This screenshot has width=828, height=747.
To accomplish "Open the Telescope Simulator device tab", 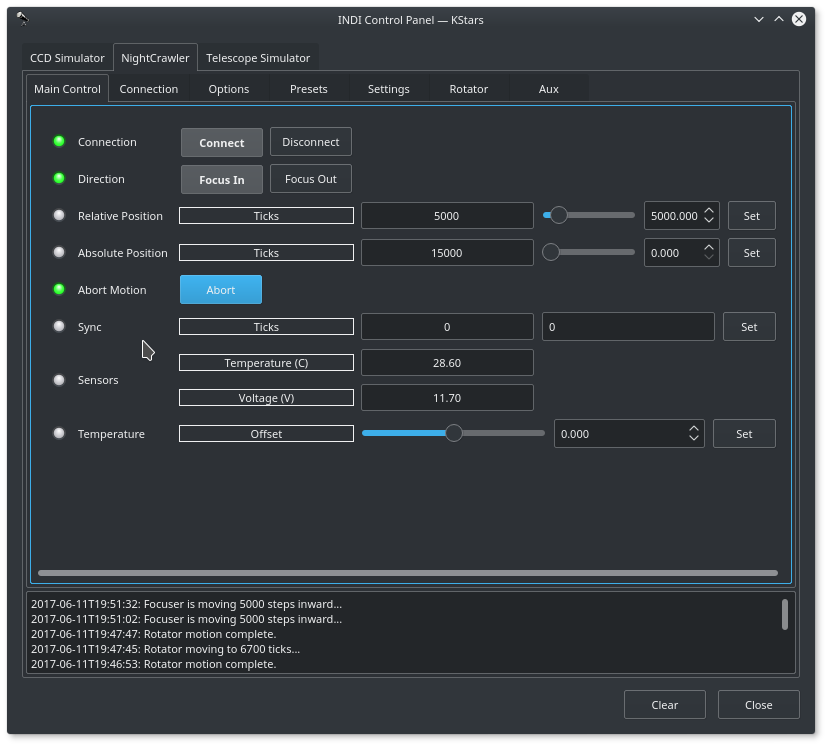I will pos(258,58).
